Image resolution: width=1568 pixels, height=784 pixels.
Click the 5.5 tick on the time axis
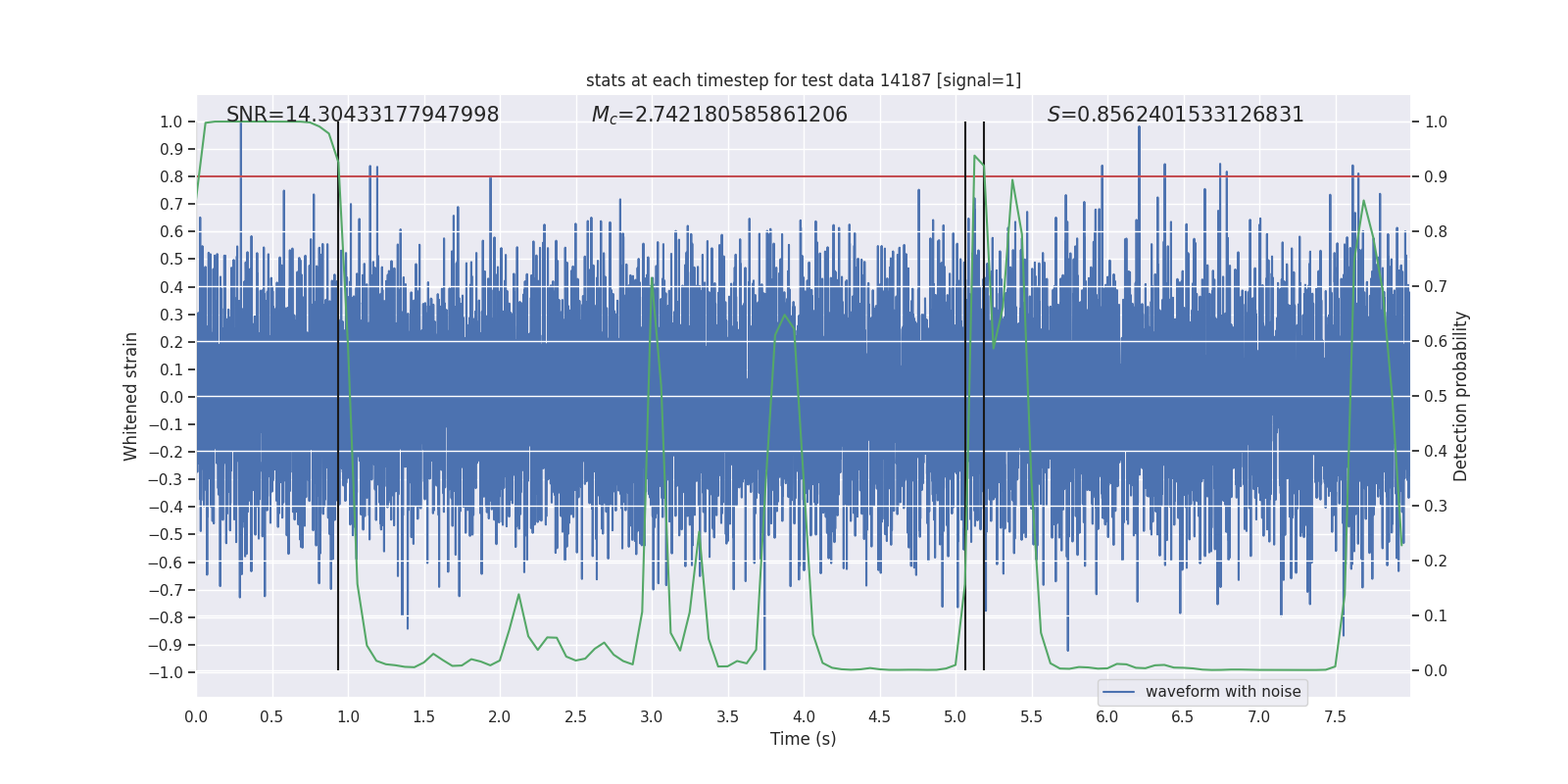(x=1031, y=716)
